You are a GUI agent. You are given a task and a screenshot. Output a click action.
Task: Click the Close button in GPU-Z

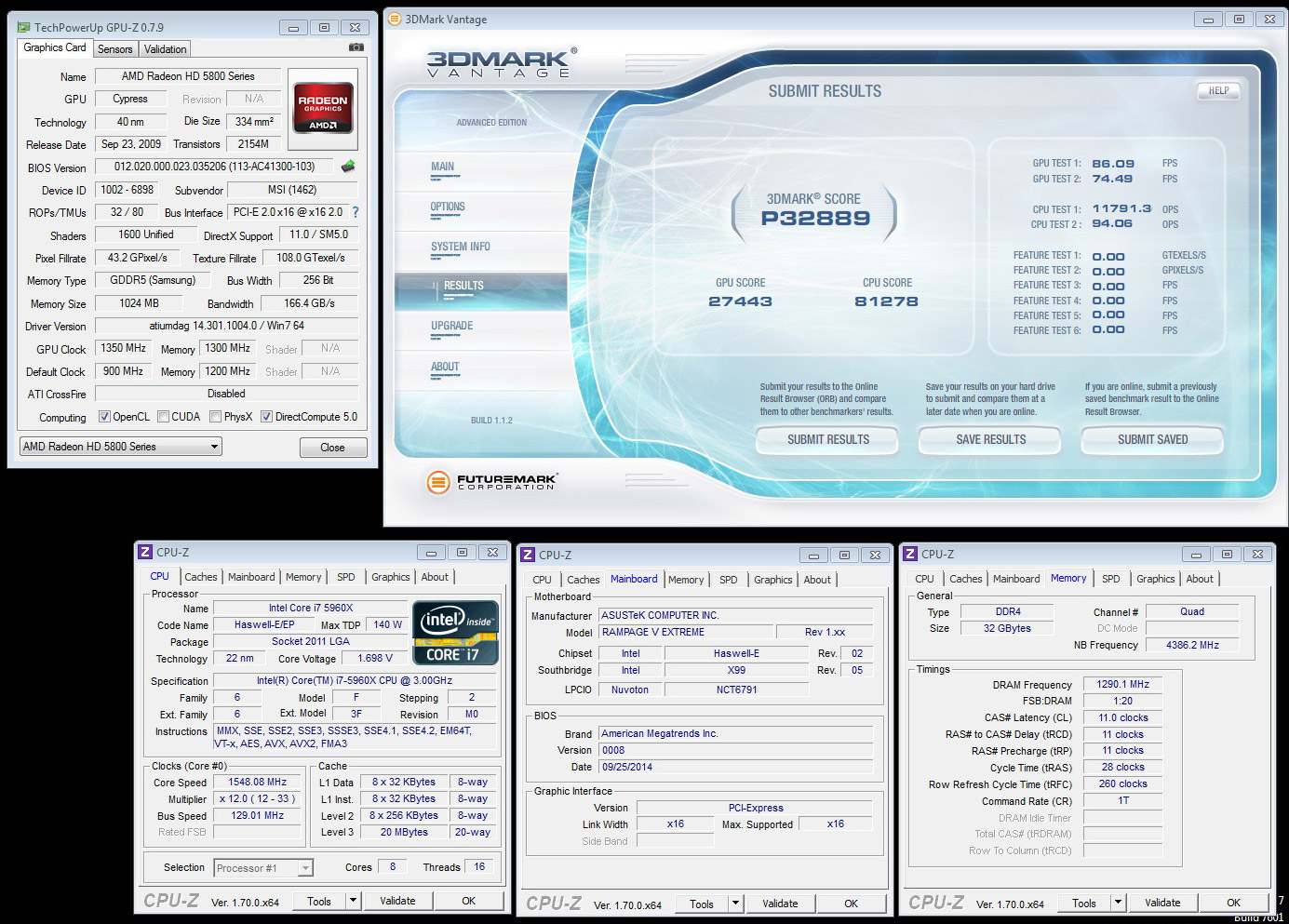coord(332,448)
